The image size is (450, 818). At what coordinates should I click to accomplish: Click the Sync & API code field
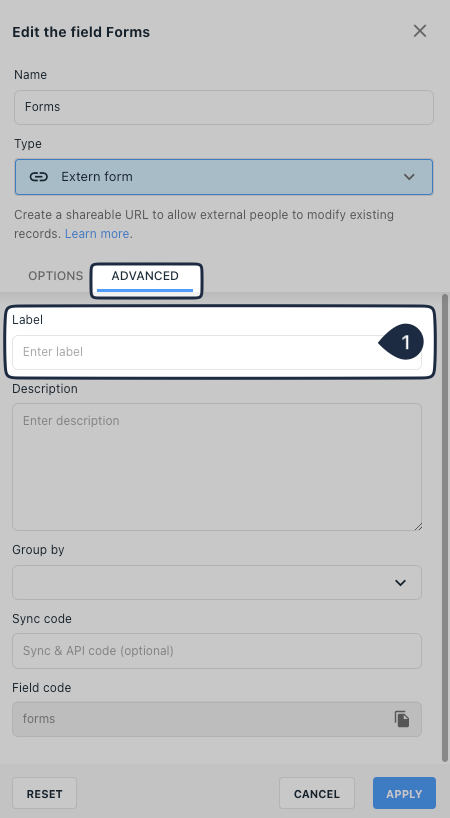217,651
